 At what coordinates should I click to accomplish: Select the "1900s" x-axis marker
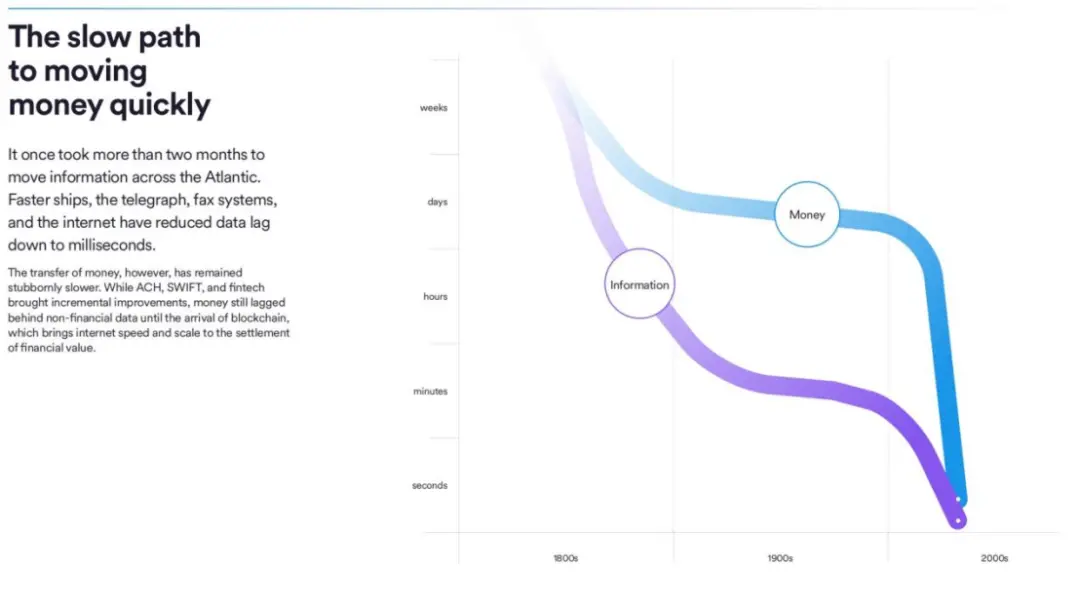pos(780,558)
